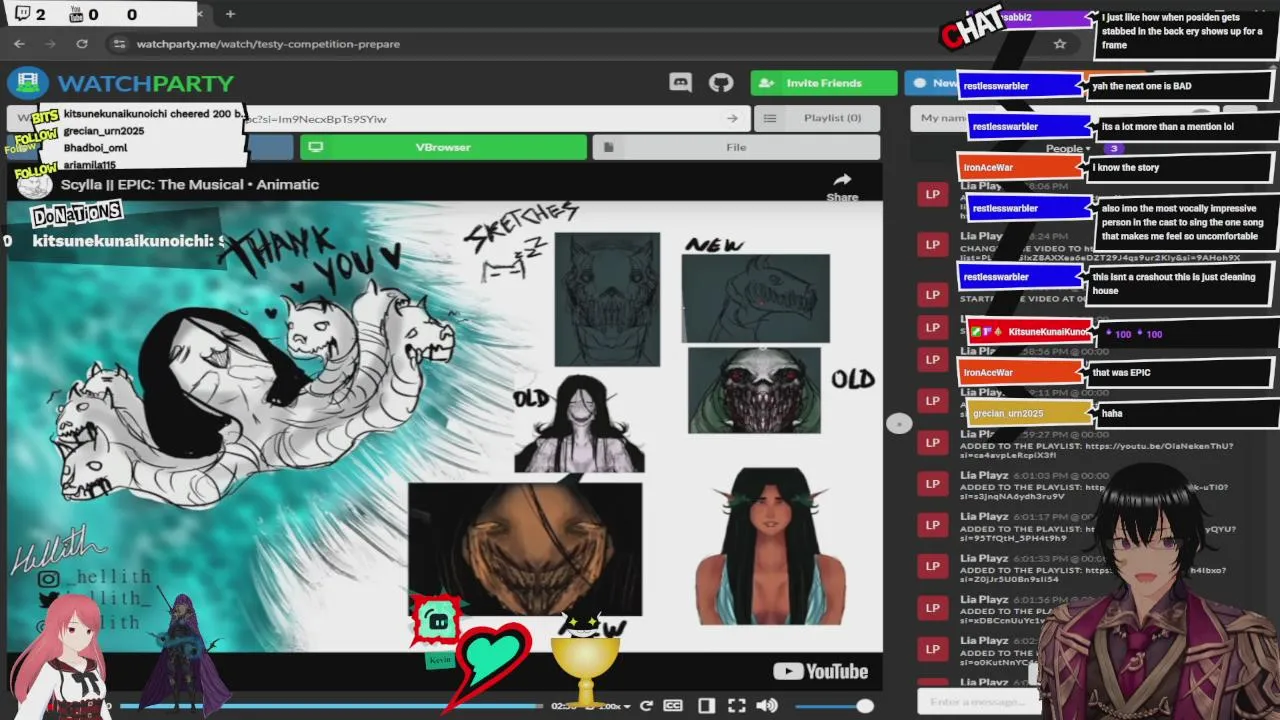Go forward using browser forward arrow
1280x720 pixels.
(50, 44)
